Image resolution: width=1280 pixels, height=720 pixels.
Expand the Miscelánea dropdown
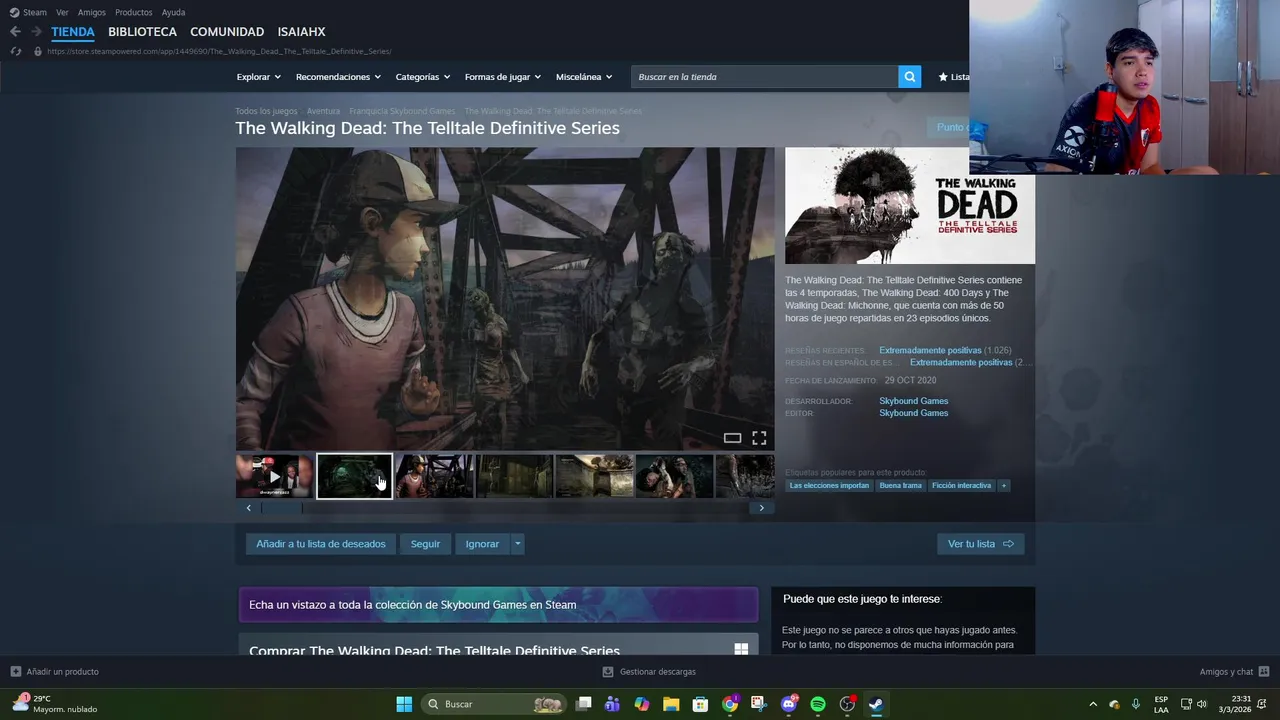click(584, 77)
